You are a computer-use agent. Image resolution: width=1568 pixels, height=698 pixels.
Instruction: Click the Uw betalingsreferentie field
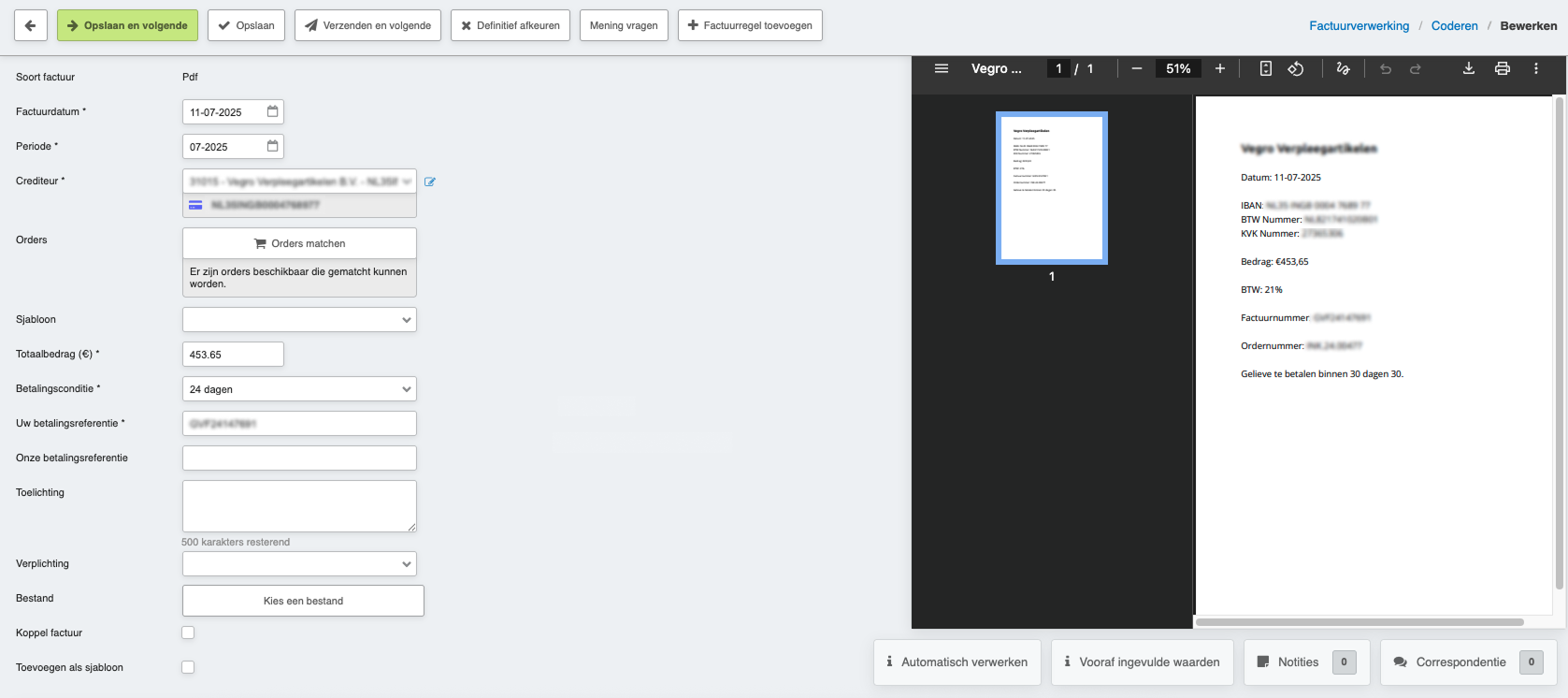pos(299,424)
